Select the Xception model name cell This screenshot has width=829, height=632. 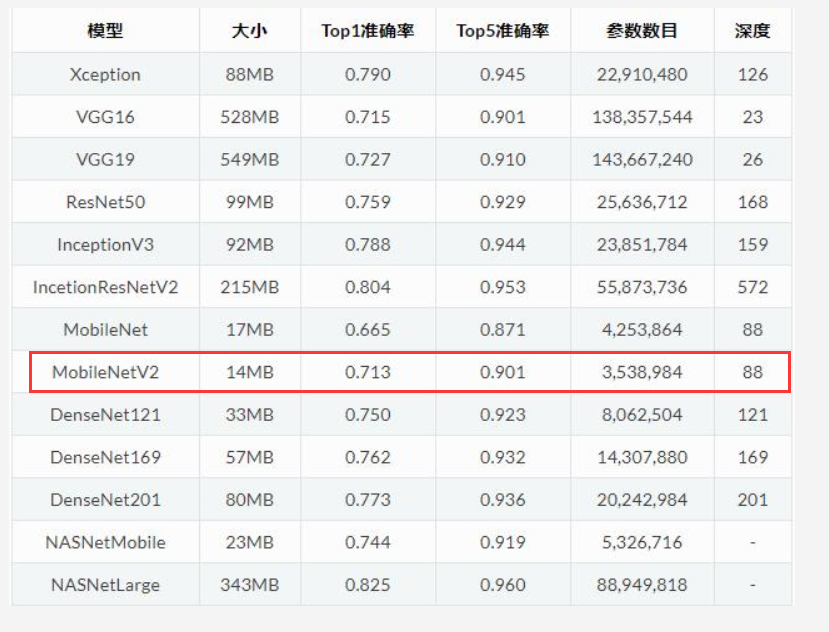point(105,74)
